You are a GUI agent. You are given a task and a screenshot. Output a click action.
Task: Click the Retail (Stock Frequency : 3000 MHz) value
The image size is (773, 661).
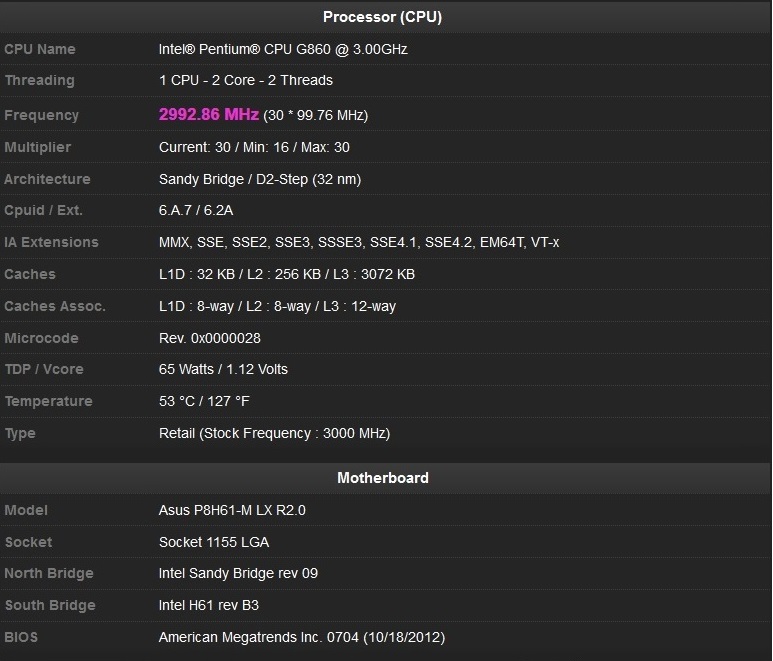pyautogui.click(x=274, y=433)
